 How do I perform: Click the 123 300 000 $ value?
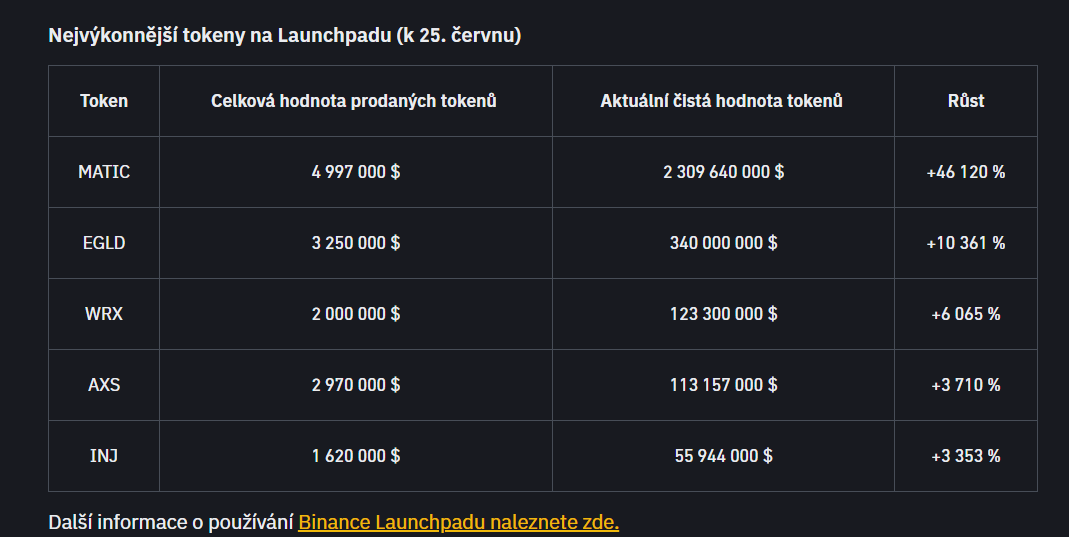[723, 314]
